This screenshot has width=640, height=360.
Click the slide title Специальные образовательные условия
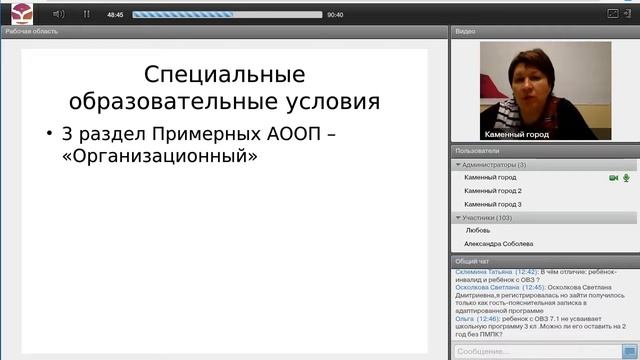coord(224,87)
